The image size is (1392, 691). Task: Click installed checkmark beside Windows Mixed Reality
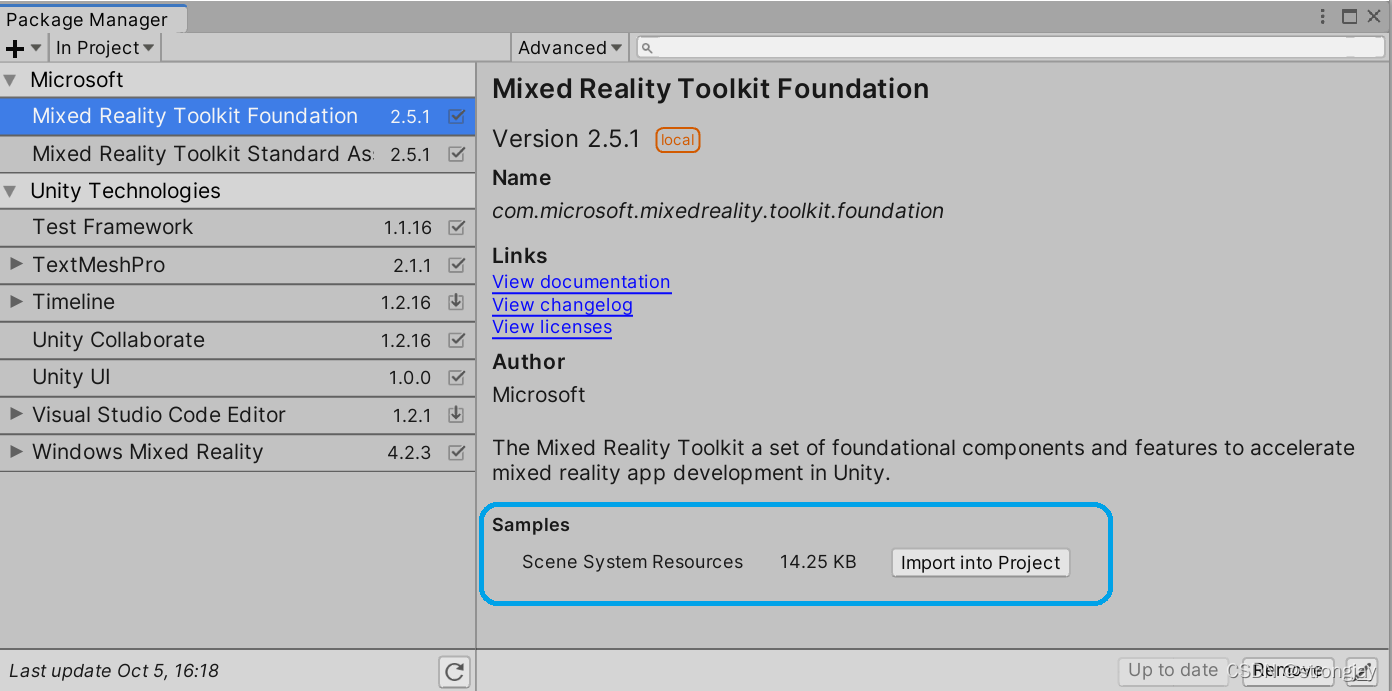point(457,452)
